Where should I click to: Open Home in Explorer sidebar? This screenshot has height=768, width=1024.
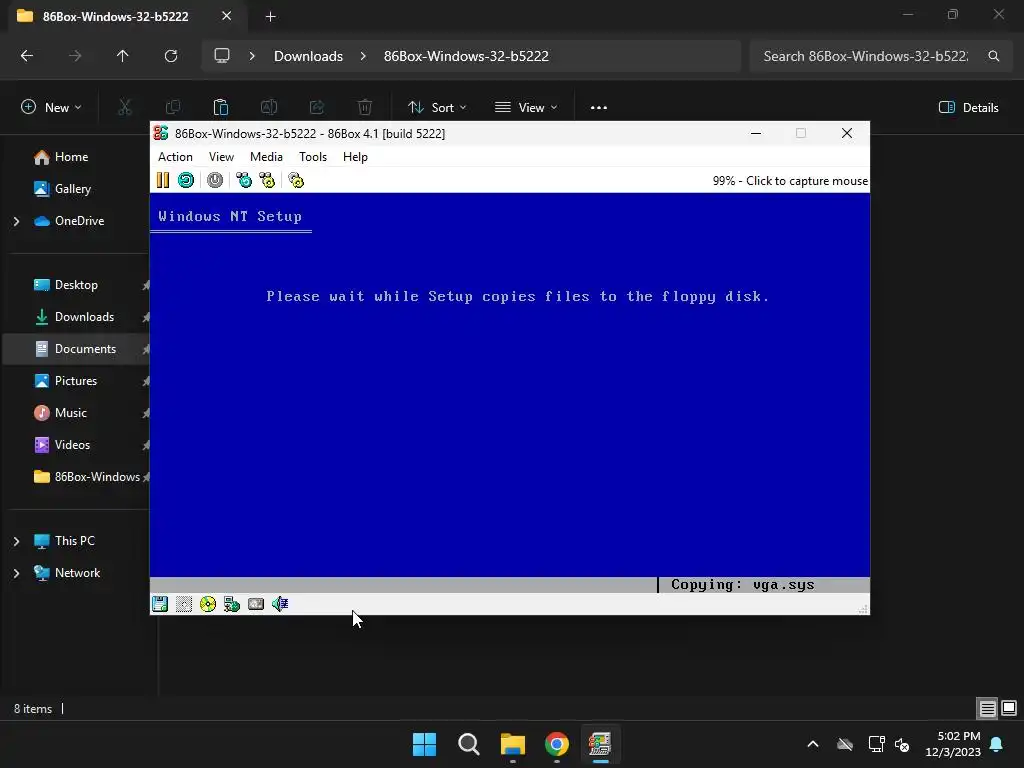[x=71, y=157]
